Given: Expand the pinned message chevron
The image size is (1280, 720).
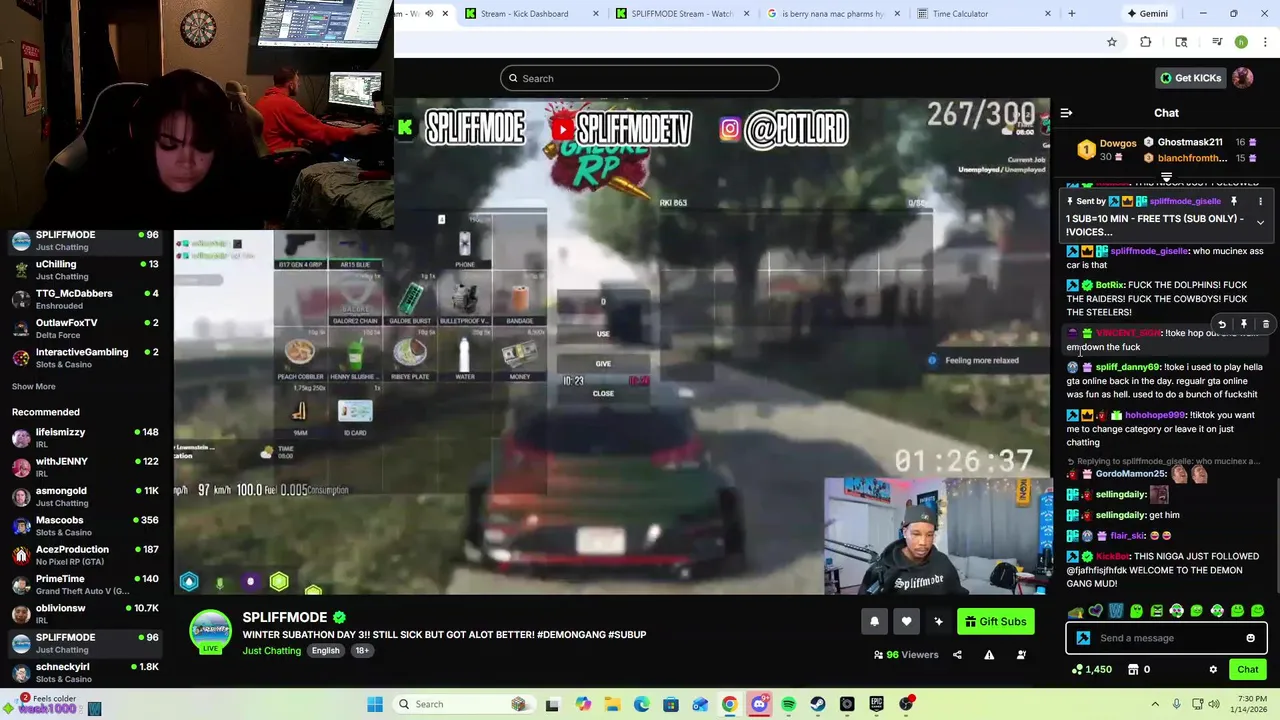Looking at the screenshot, I should click(1260, 222).
